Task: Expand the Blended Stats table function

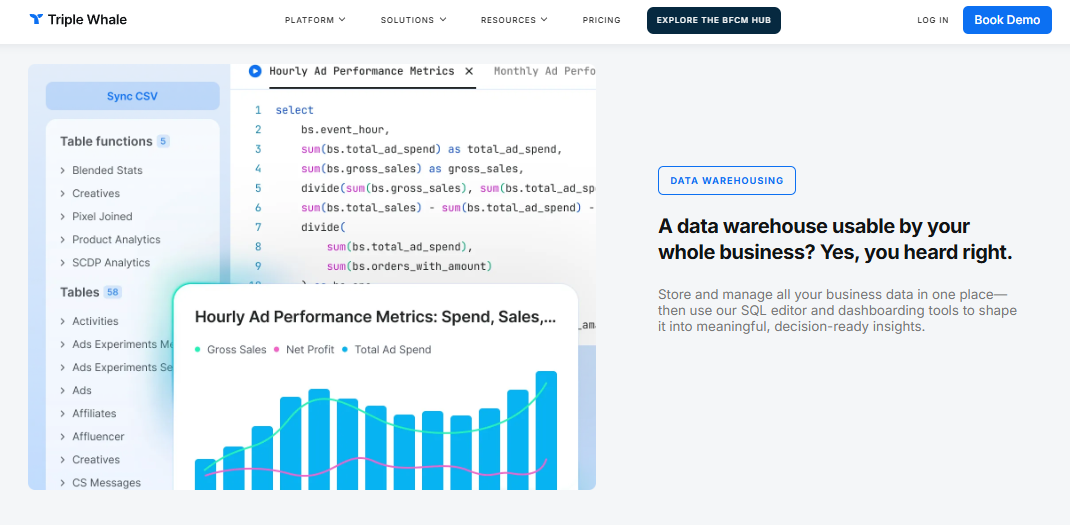Action: click(x=101, y=170)
